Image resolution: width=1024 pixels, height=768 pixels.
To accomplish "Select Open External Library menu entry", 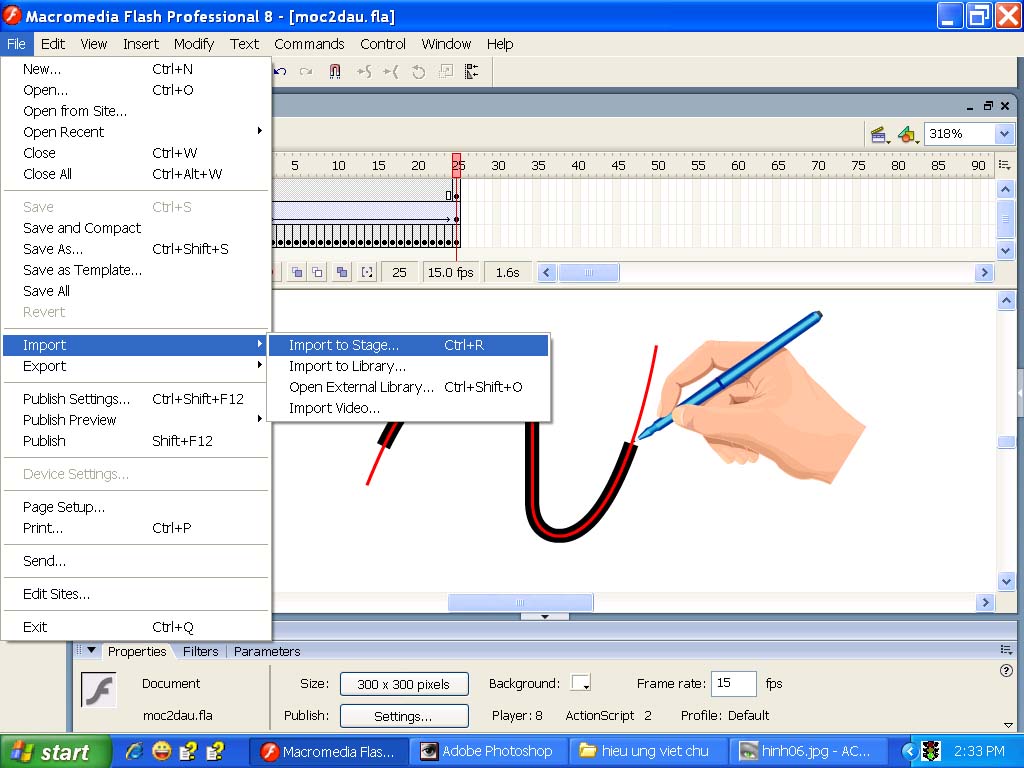I will pos(408,387).
